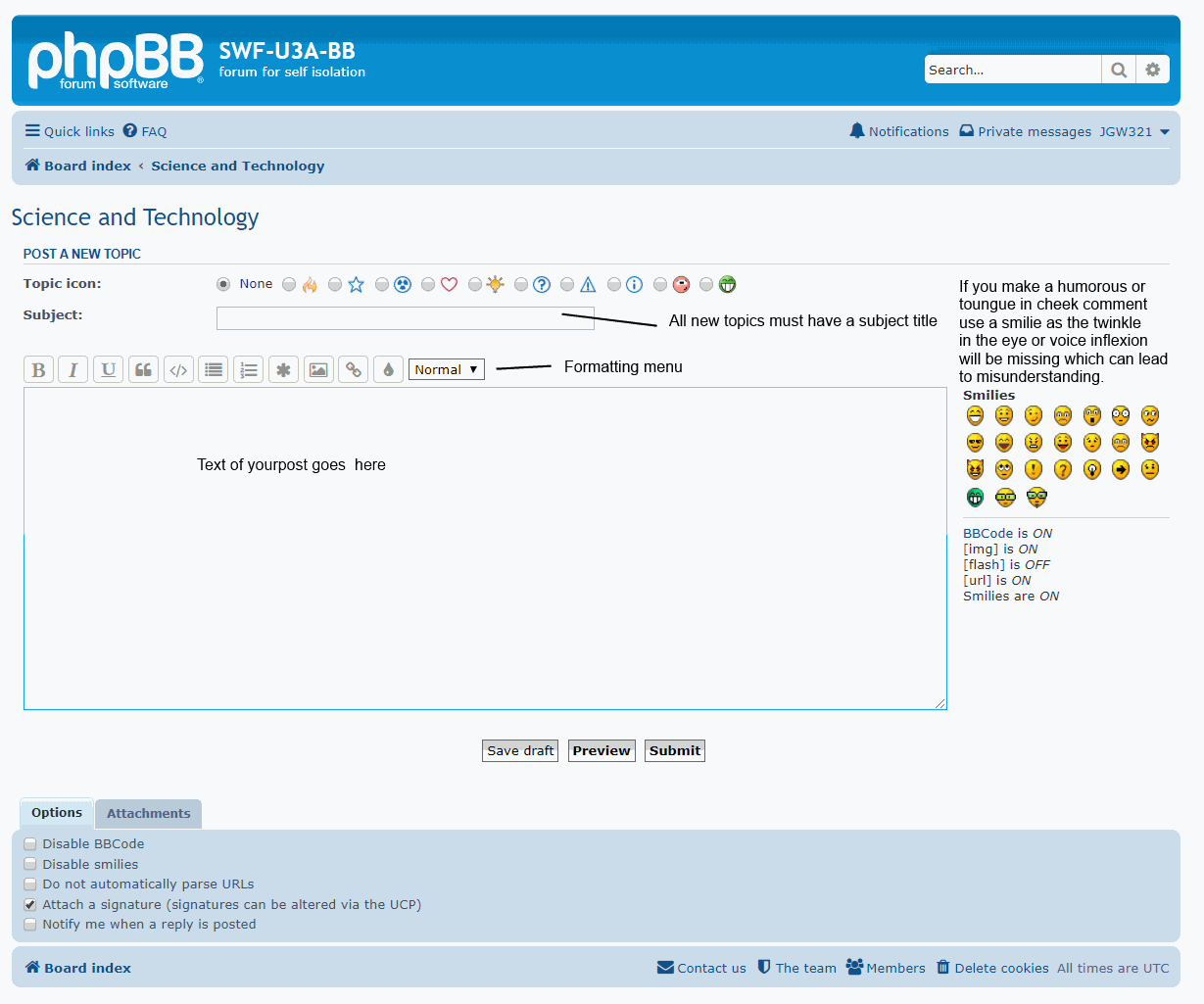
Task: Open the Contact us link
Action: pyautogui.click(x=701, y=968)
